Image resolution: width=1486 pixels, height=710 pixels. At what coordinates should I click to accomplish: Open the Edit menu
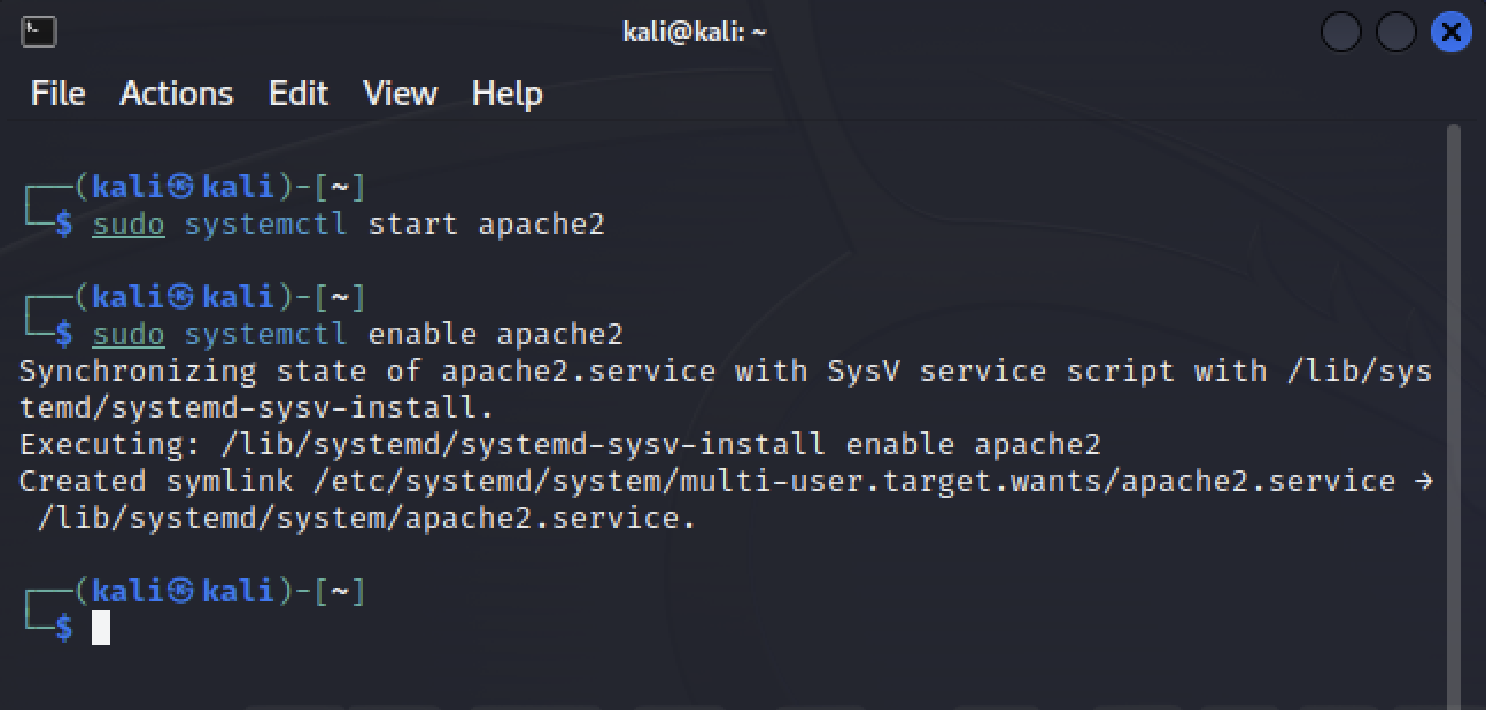coord(298,94)
